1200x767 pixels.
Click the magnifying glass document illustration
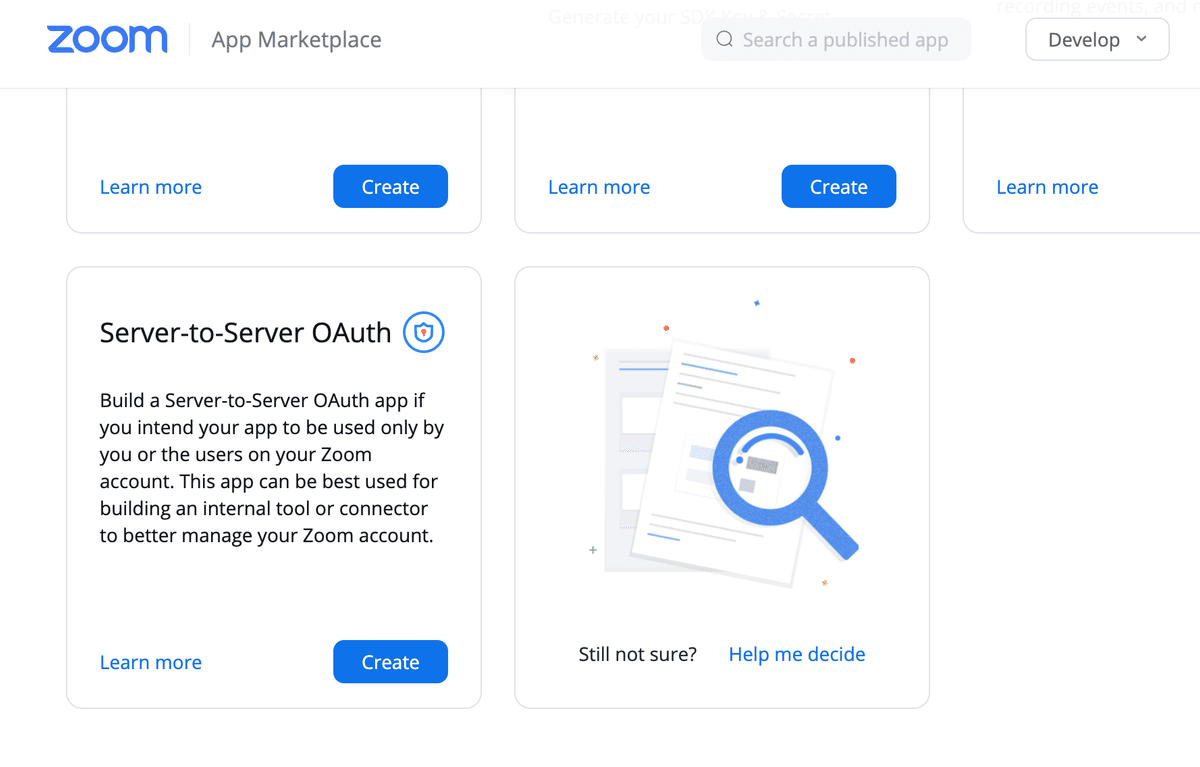pyautogui.click(x=723, y=443)
